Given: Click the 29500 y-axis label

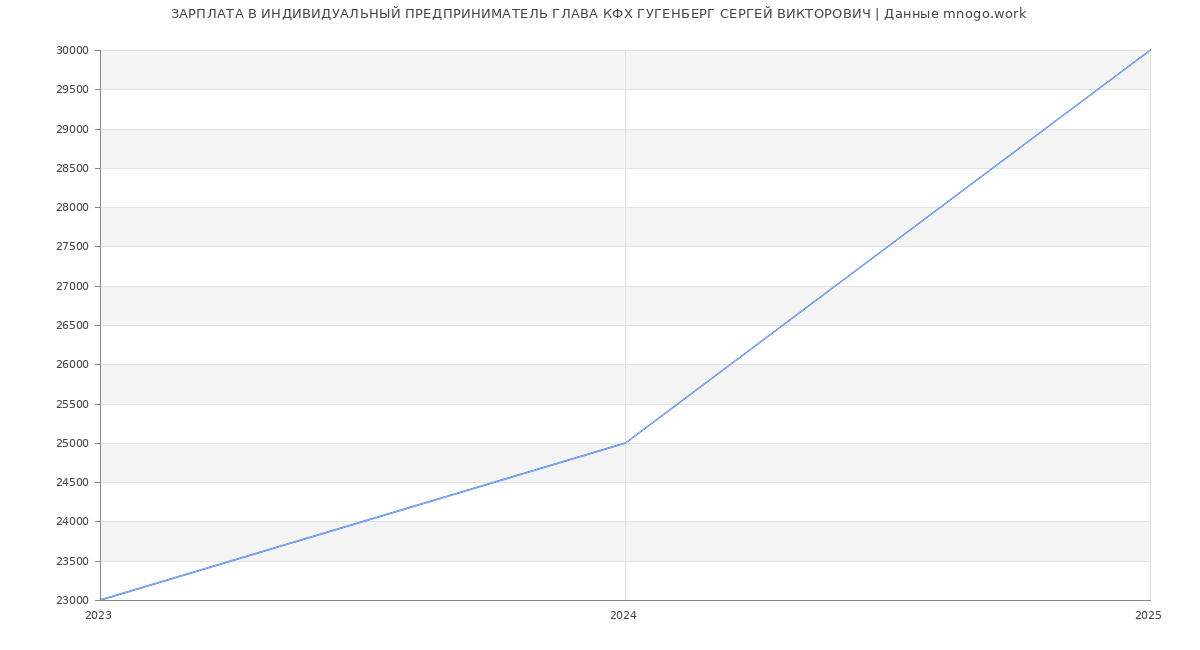Looking at the screenshot, I should click(72, 90).
